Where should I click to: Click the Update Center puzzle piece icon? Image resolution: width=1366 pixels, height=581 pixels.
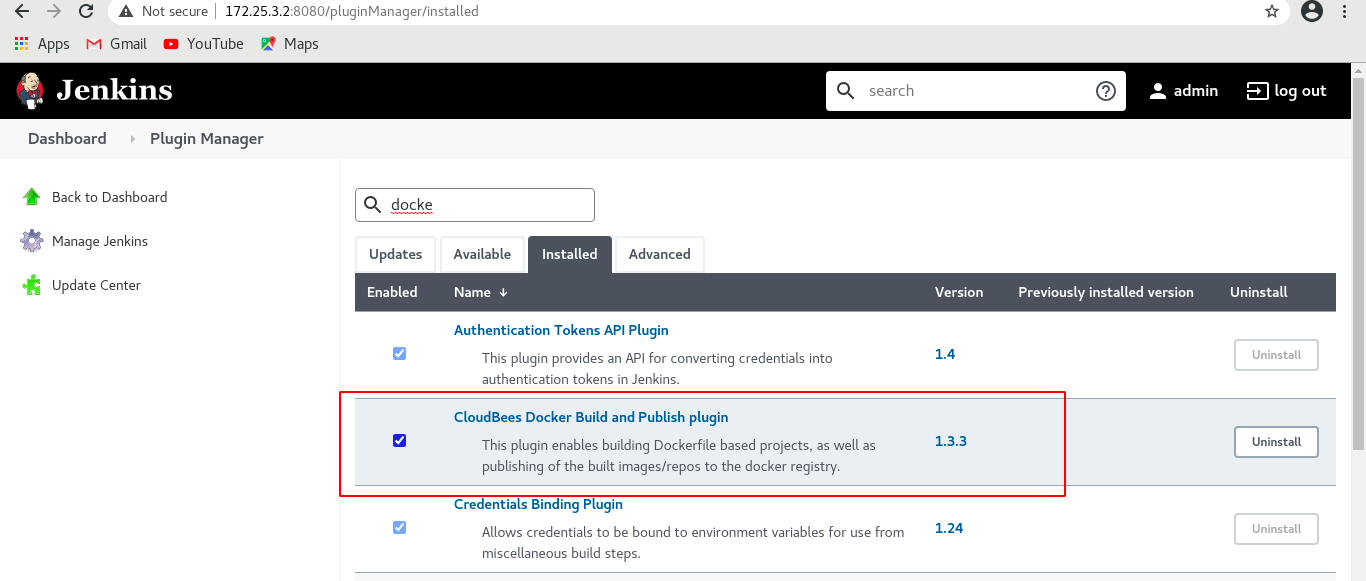point(32,285)
